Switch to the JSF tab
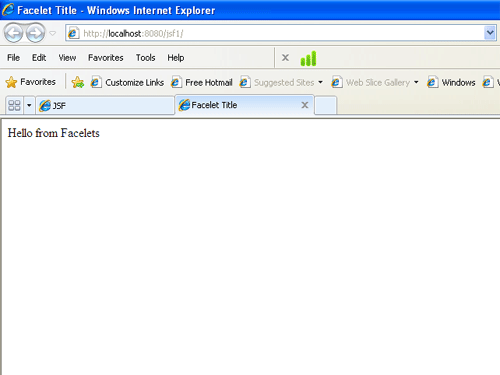 coord(105,105)
